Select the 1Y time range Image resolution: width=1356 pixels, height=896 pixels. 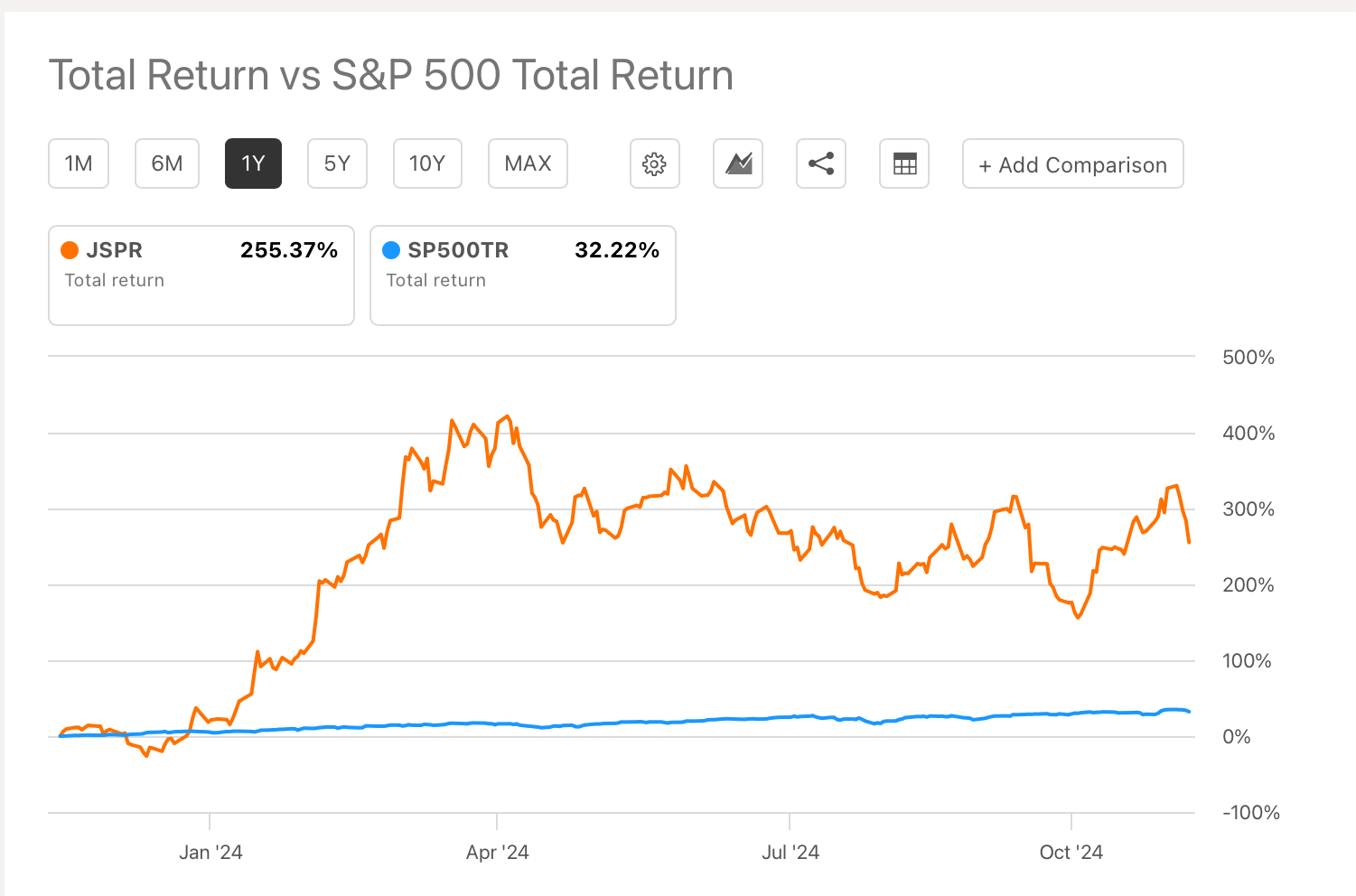[x=253, y=163]
